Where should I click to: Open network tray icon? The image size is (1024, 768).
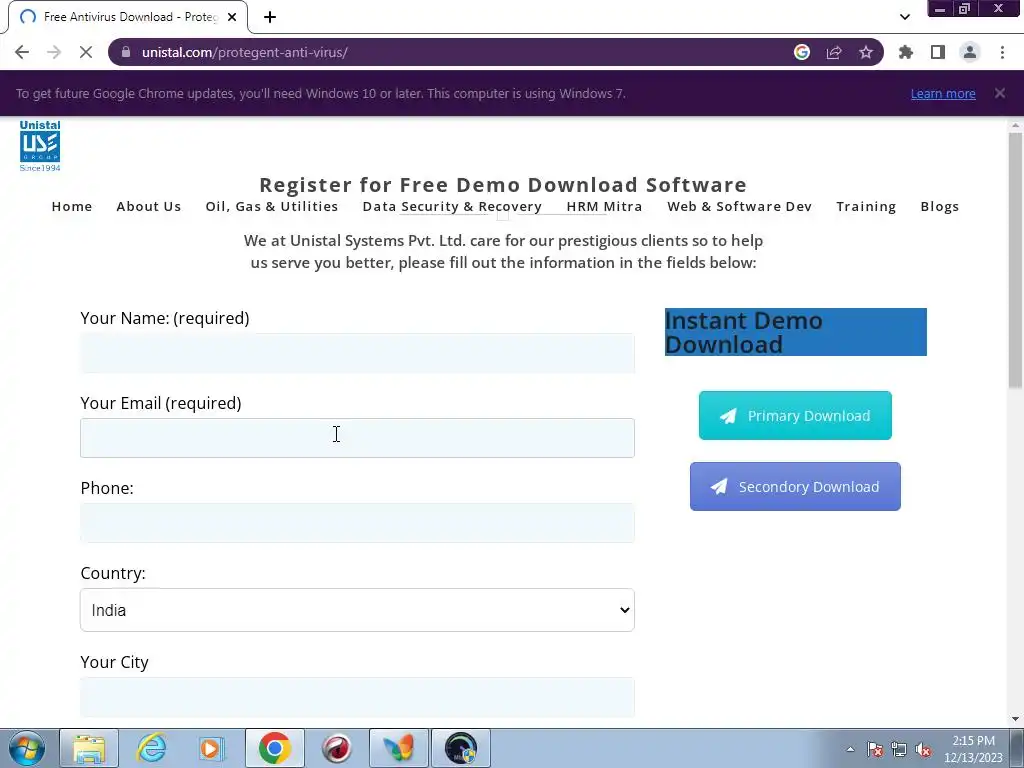[899, 749]
